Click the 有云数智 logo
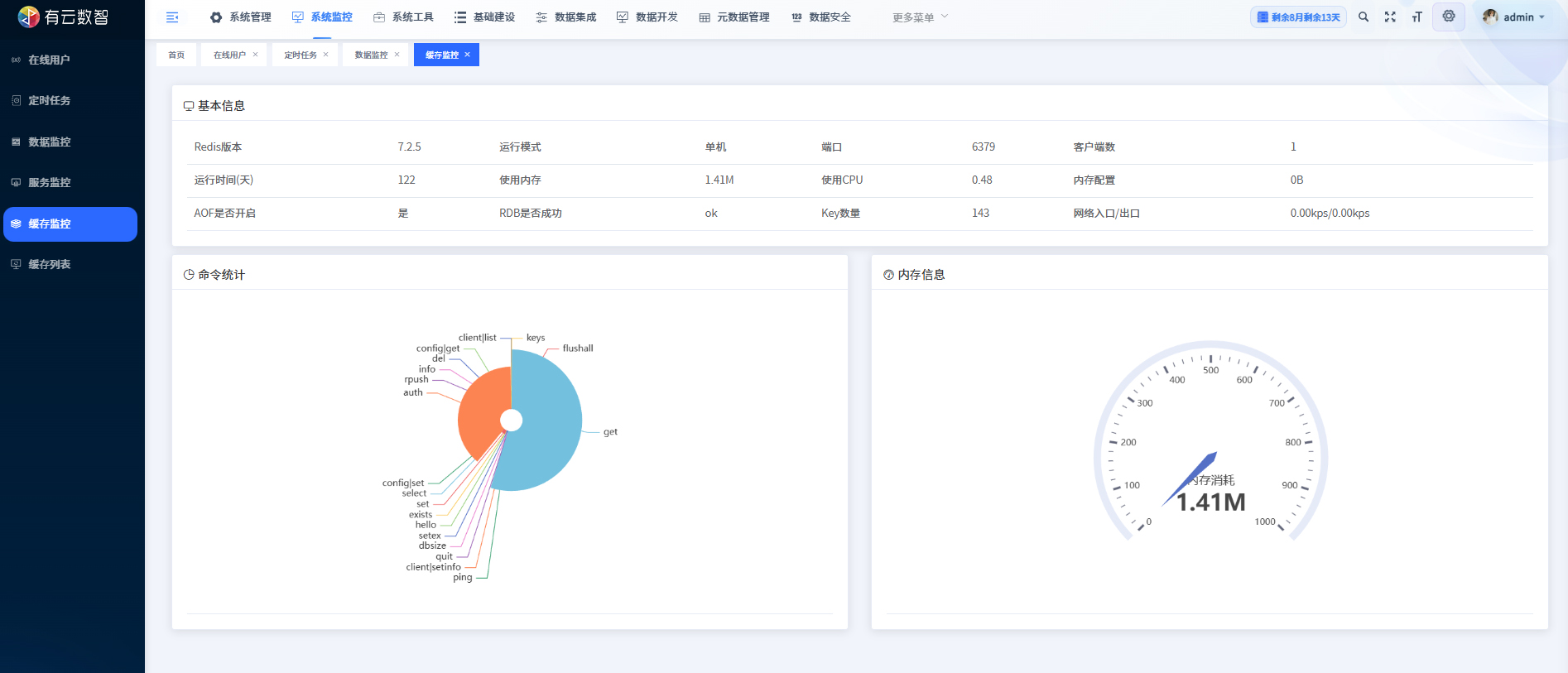 point(64,17)
